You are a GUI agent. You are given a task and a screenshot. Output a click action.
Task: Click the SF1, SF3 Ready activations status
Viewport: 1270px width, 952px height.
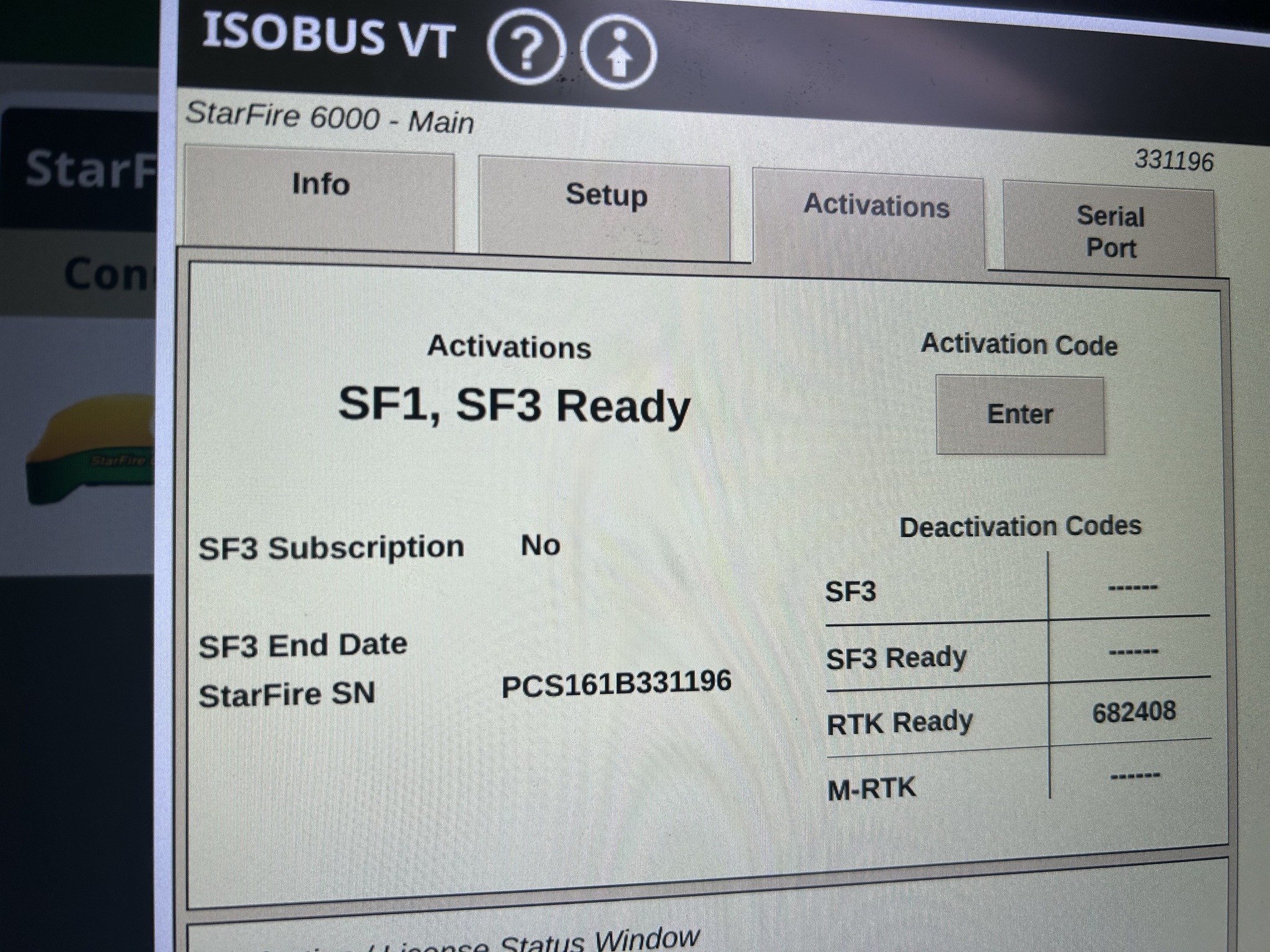click(x=513, y=406)
